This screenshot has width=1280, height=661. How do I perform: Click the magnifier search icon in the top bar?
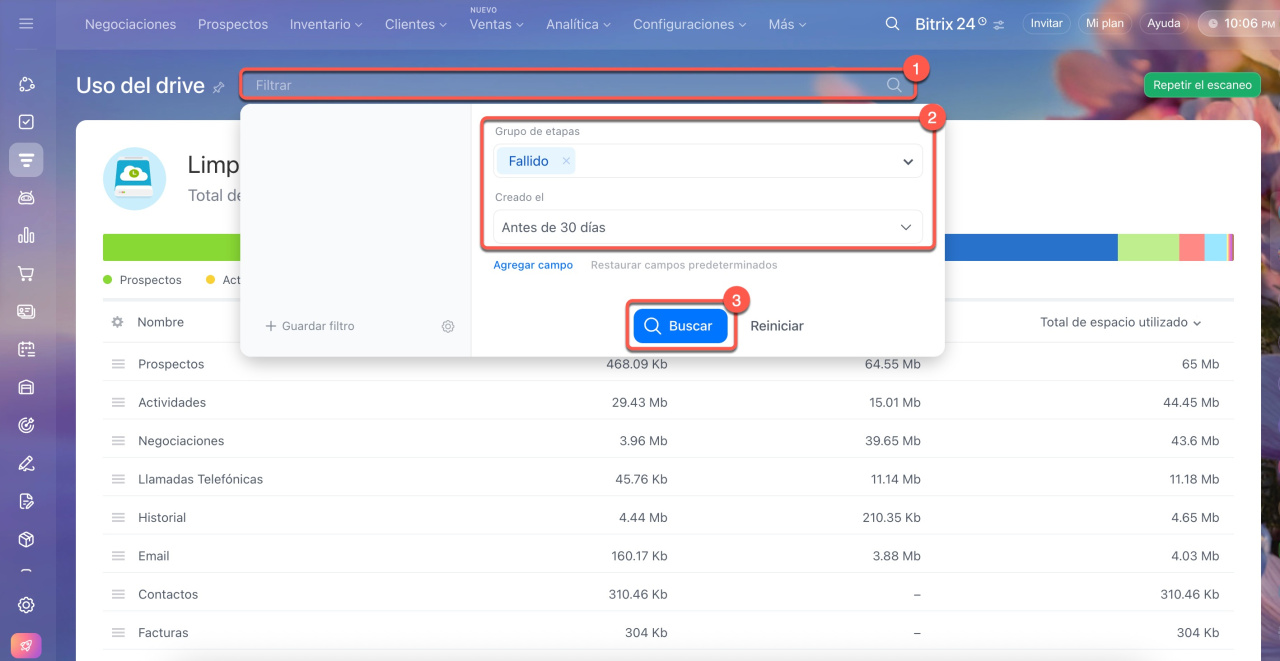click(892, 24)
